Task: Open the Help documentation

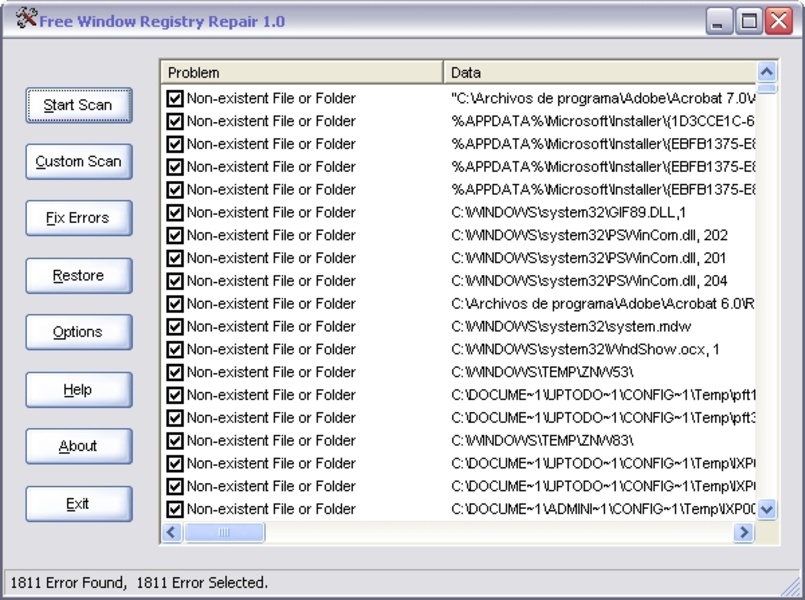Action: pyautogui.click(x=78, y=389)
